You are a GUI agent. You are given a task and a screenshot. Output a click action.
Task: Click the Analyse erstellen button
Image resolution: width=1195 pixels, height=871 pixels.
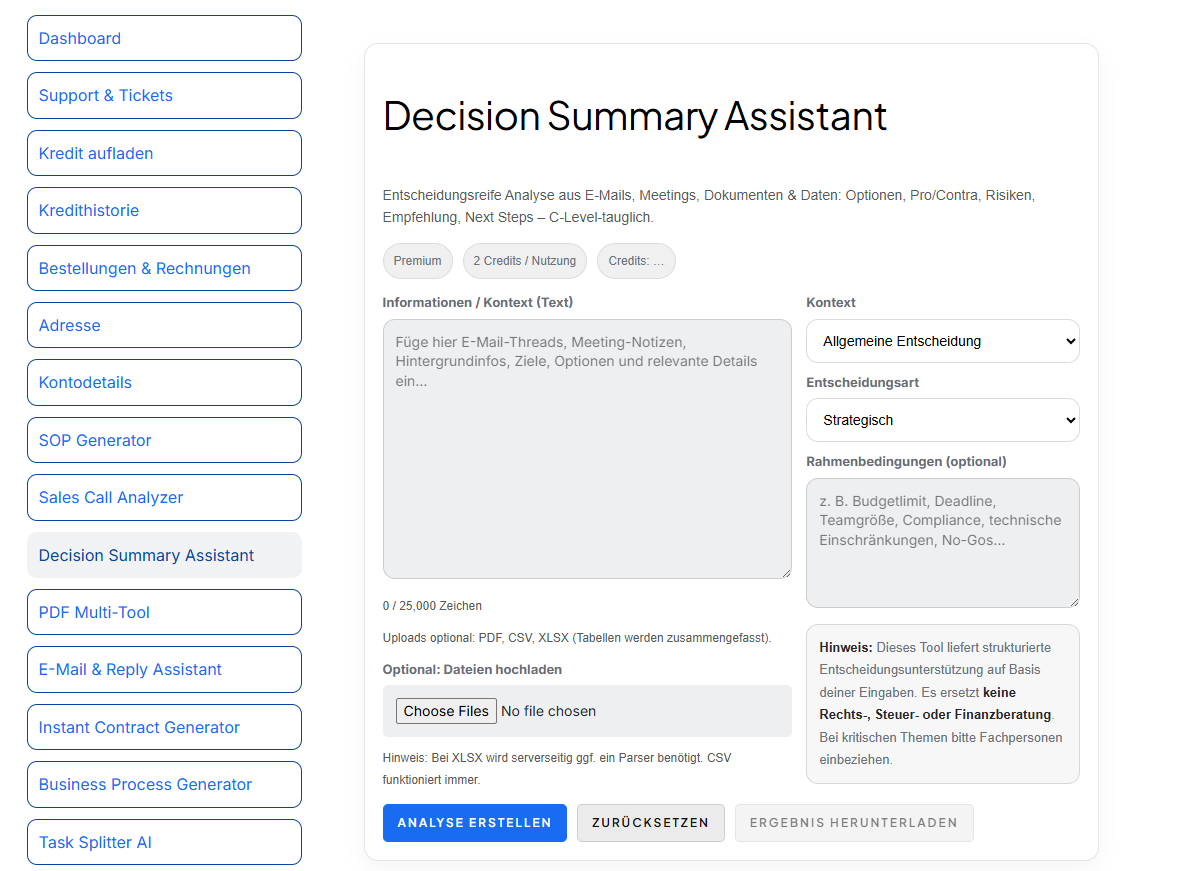(474, 822)
